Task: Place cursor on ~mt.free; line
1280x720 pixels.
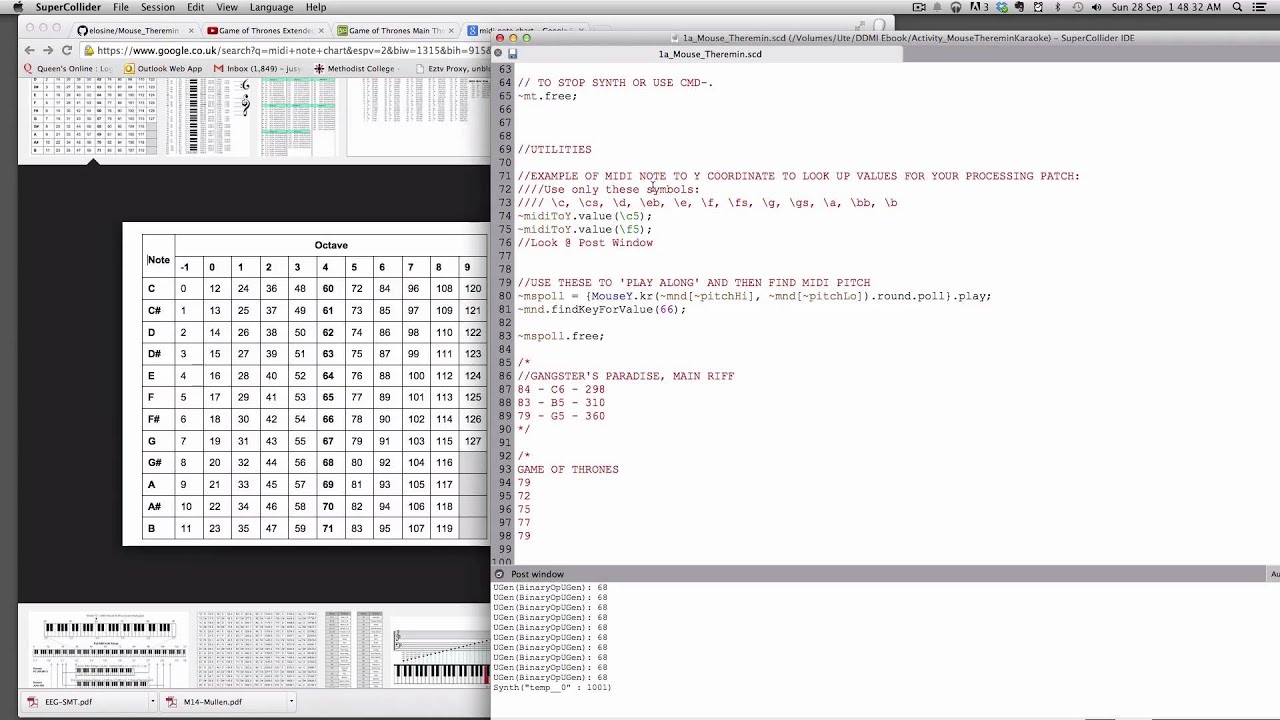Action: (x=547, y=96)
